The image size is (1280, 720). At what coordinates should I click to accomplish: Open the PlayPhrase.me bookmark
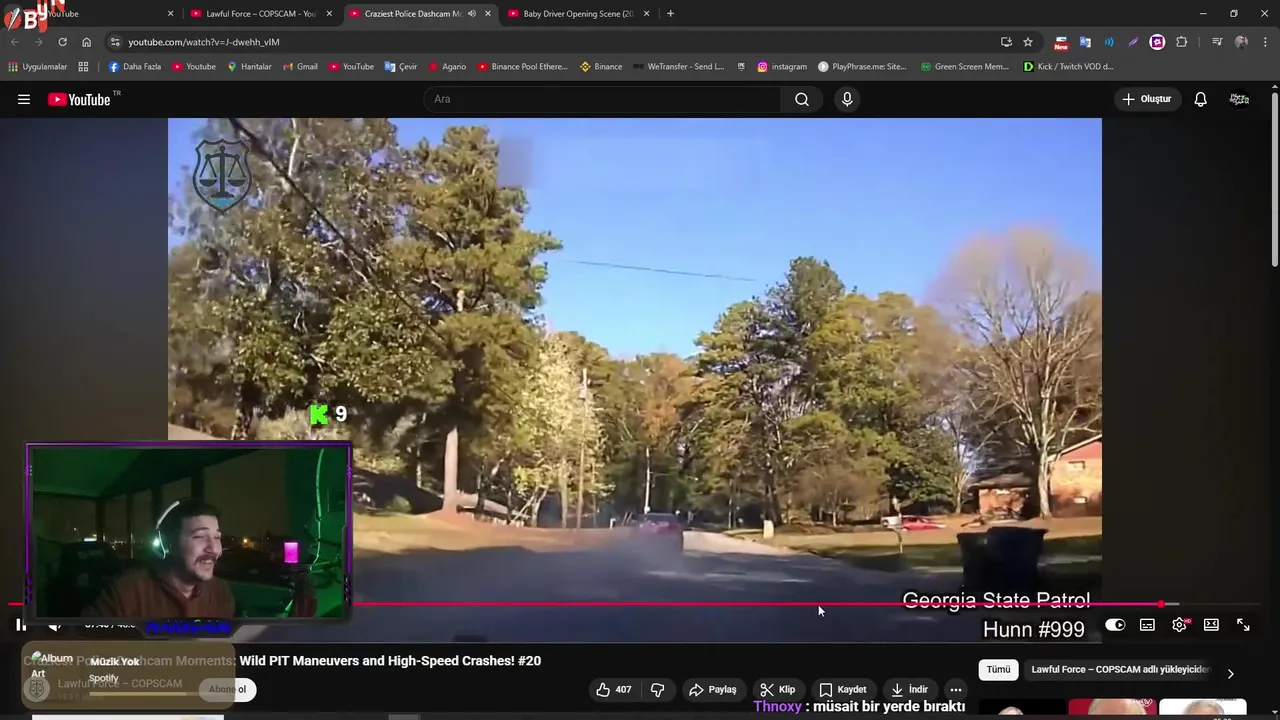pyautogui.click(x=862, y=67)
